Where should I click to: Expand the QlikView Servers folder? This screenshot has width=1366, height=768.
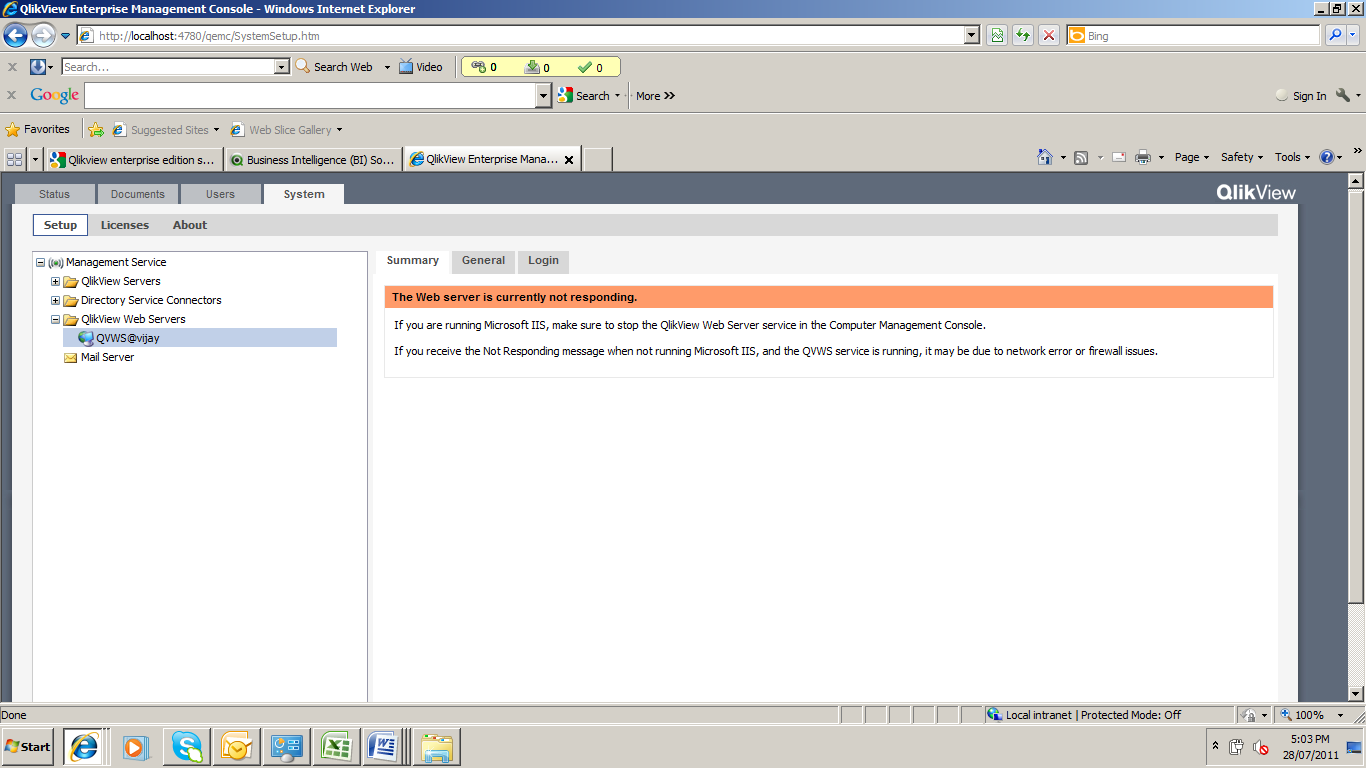pyautogui.click(x=56, y=282)
